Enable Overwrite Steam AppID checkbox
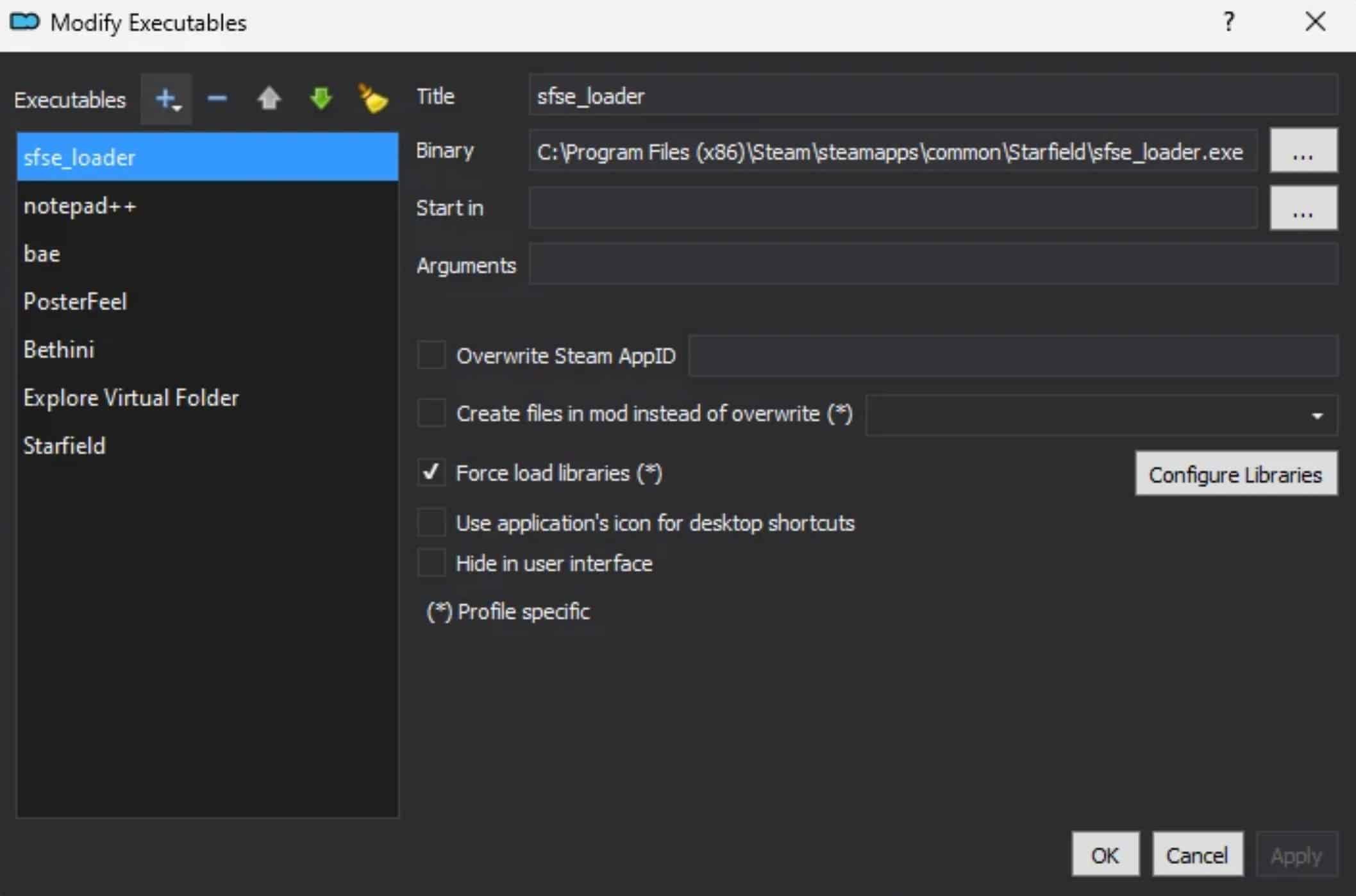This screenshot has height=896, width=1356. 431,355
